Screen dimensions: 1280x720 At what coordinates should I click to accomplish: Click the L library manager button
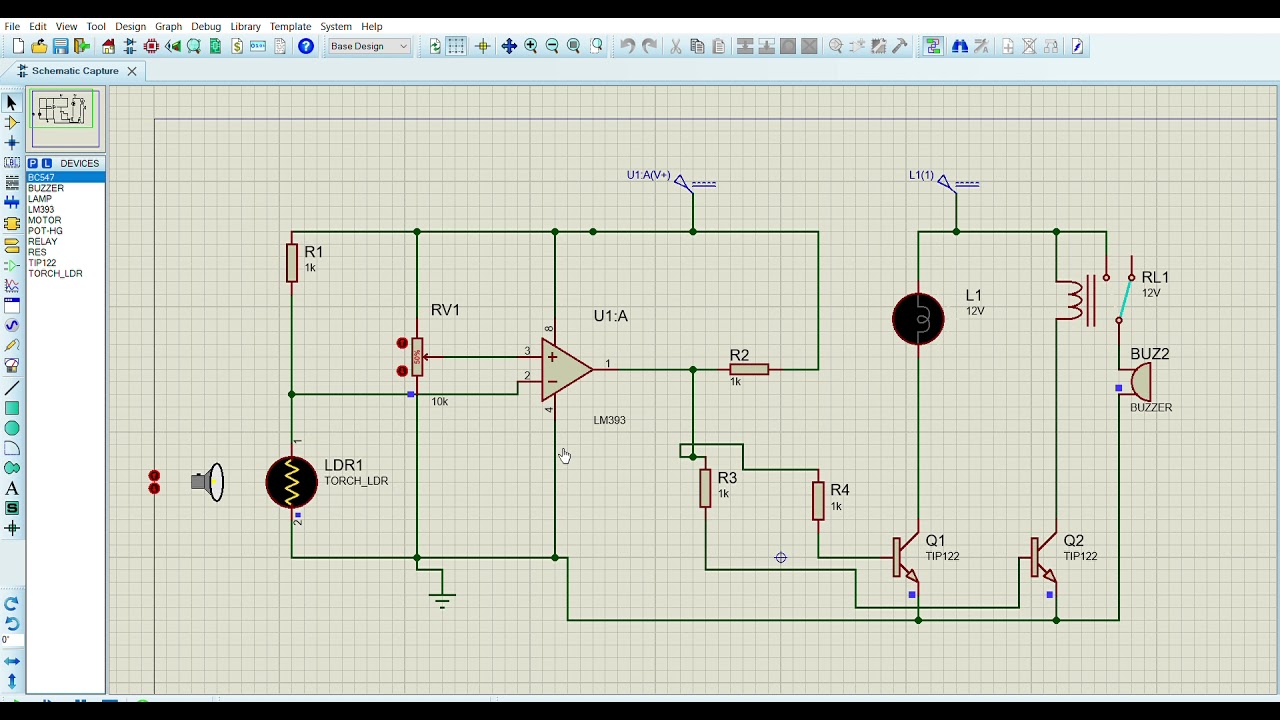46,163
